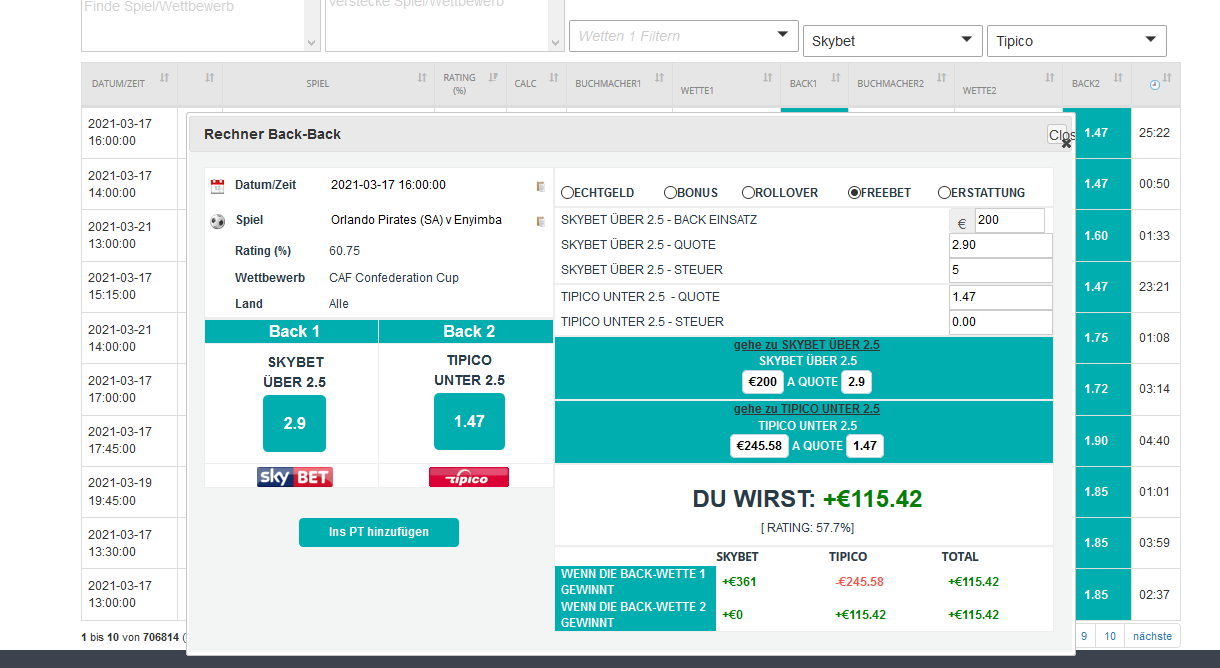Follow the gehe zu SKYBET ÜBER 2.5 link

point(807,345)
